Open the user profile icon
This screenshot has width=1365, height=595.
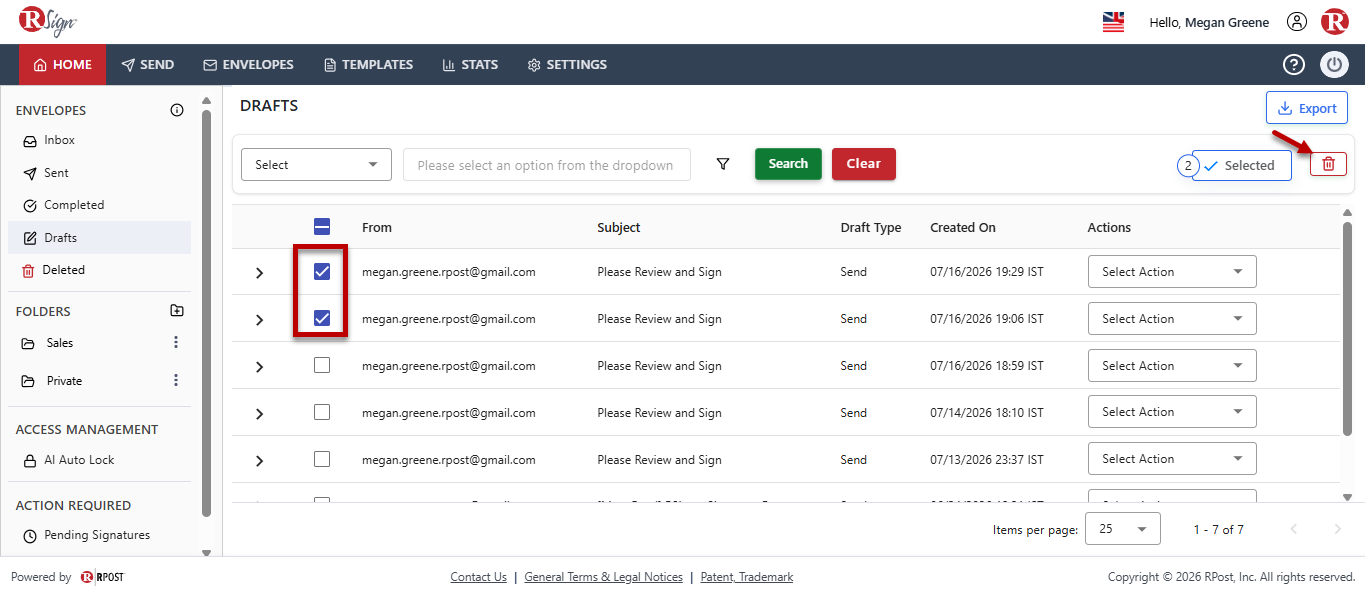coord(1297,22)
